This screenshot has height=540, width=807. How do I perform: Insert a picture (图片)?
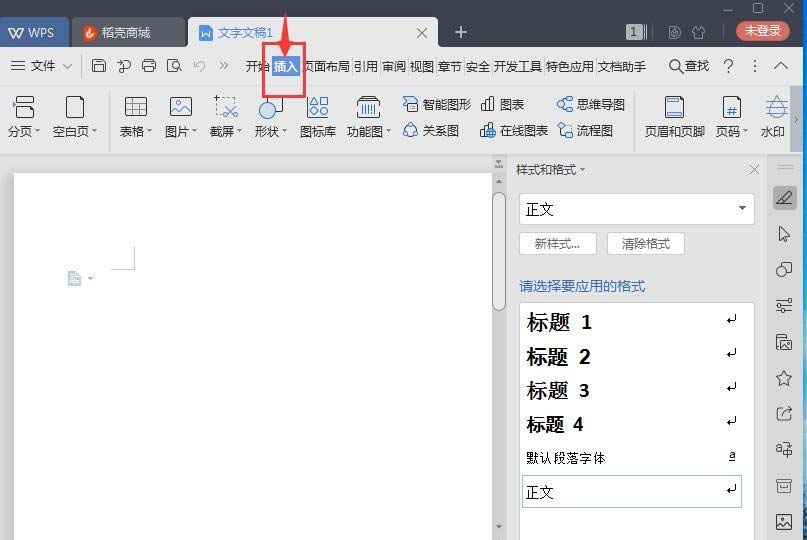coord(181,117)
